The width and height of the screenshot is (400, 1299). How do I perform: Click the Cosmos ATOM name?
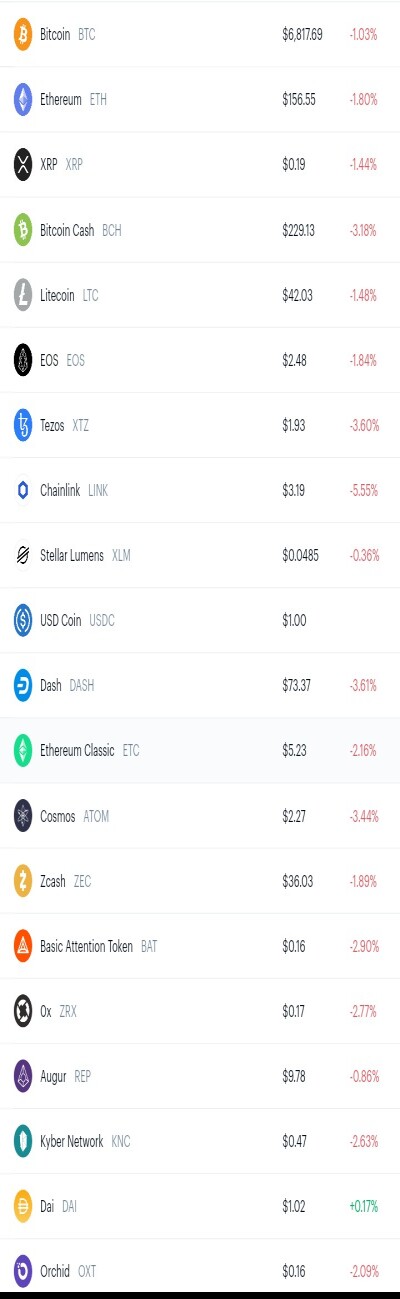[x=74, y=816]
